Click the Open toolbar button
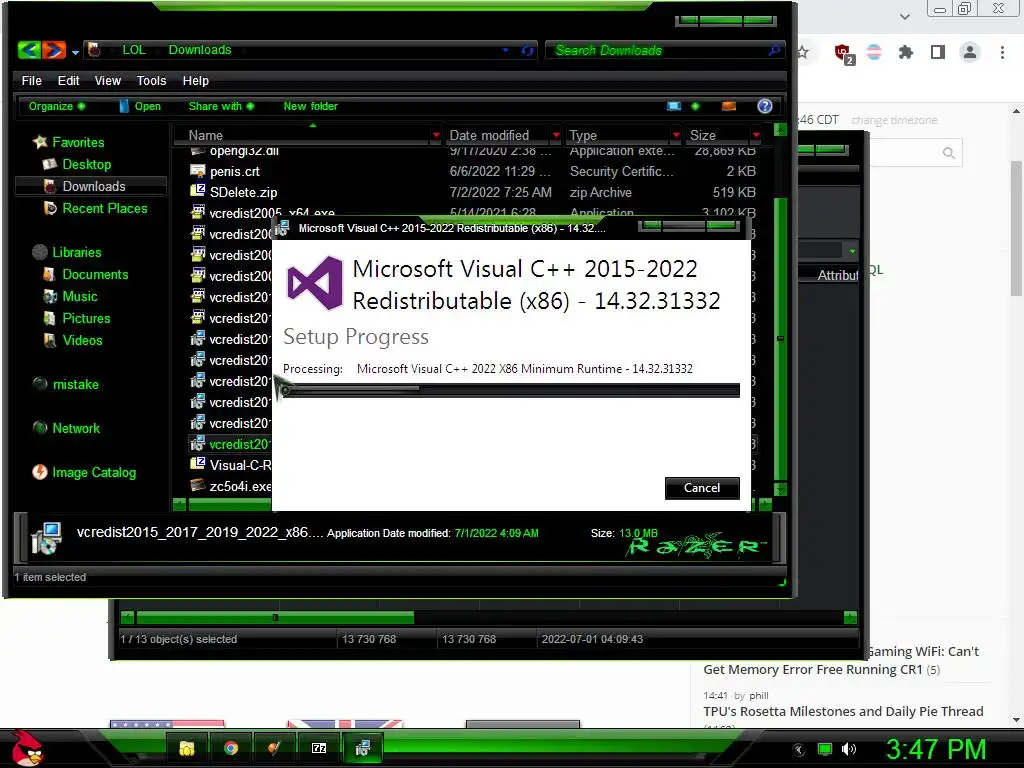1024x768 pixels. (140, 106)
